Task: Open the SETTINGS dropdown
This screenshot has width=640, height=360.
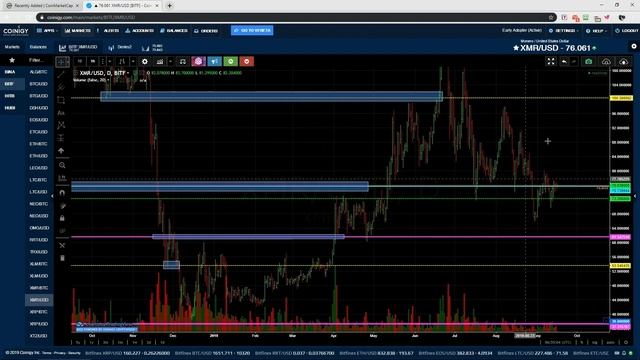Action: pos(564,31)
